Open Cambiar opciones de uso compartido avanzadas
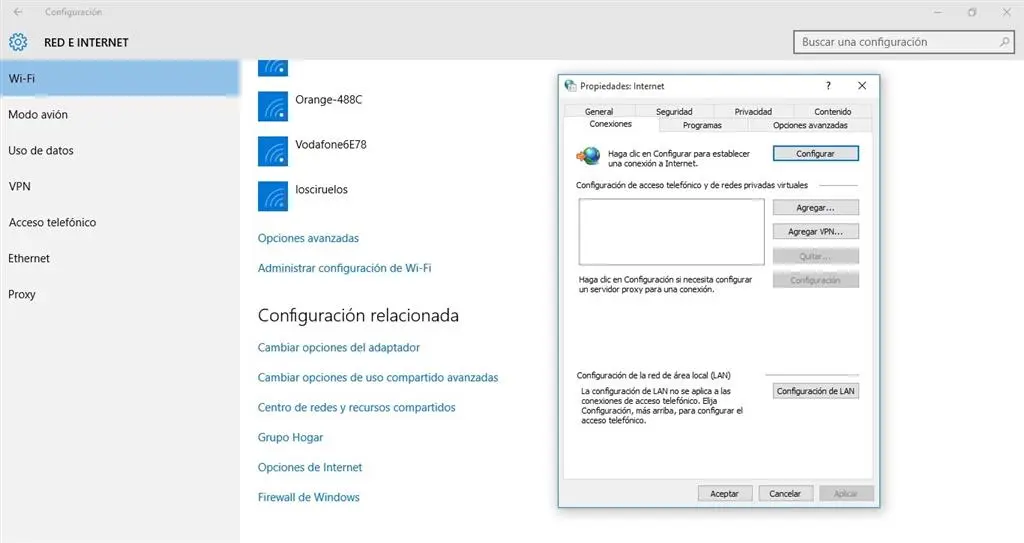This screenshot has height=543, width=1024. click(377, 378)
